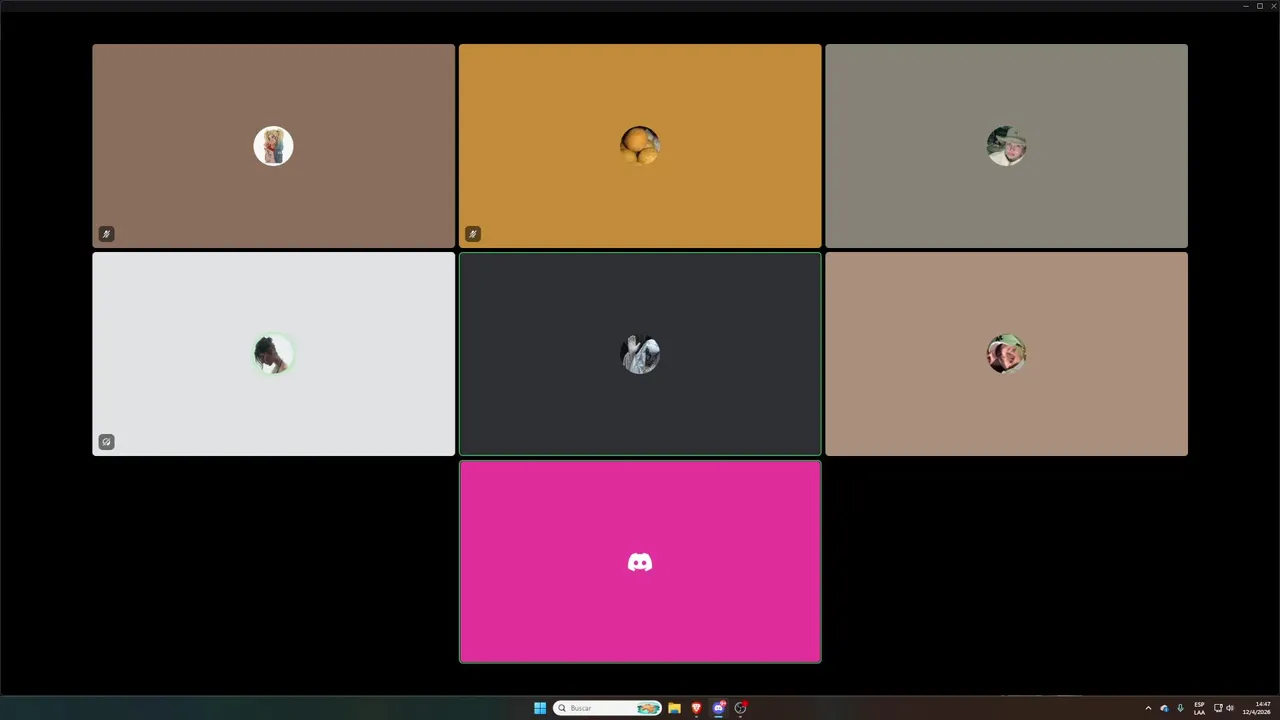Open the round app icon beside Discord in taskbar
The width and height of the screenshot is (1280, 720).
pyautogui.click(x=741, y=708)
